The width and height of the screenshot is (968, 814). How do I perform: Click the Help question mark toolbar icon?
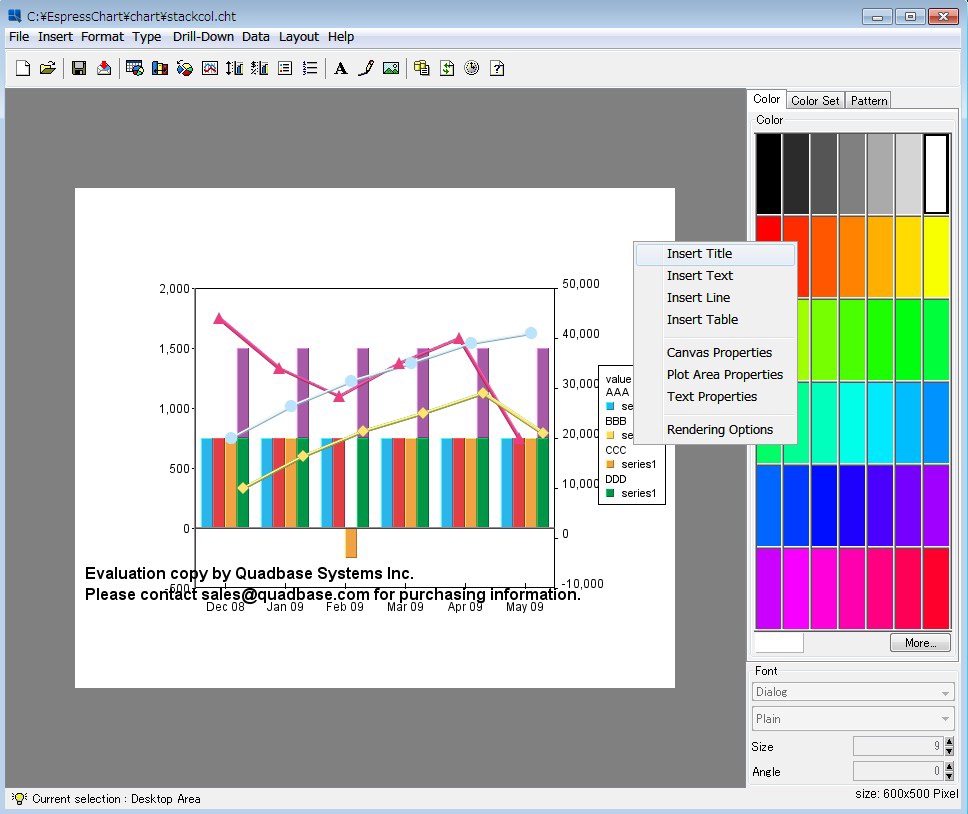point(497,68)
